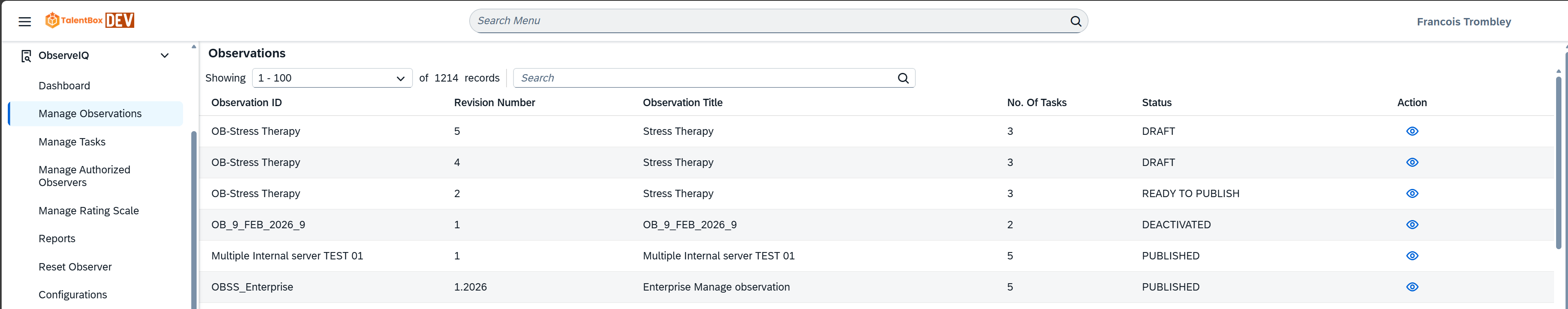This screenshot has width=1568, height=309.
Task: Open Manage Rating Scale page
Action: pyautogui.click(x=88, y=211)
